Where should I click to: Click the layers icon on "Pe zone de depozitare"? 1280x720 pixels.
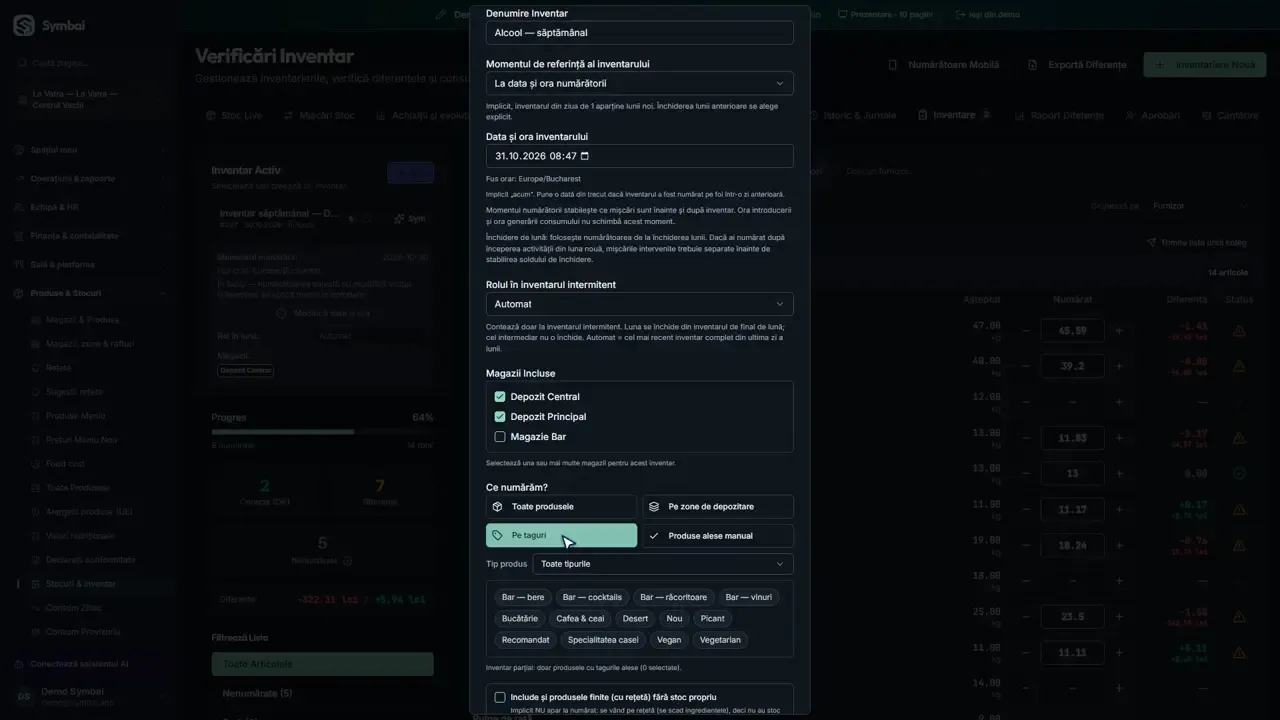[654, 507]
